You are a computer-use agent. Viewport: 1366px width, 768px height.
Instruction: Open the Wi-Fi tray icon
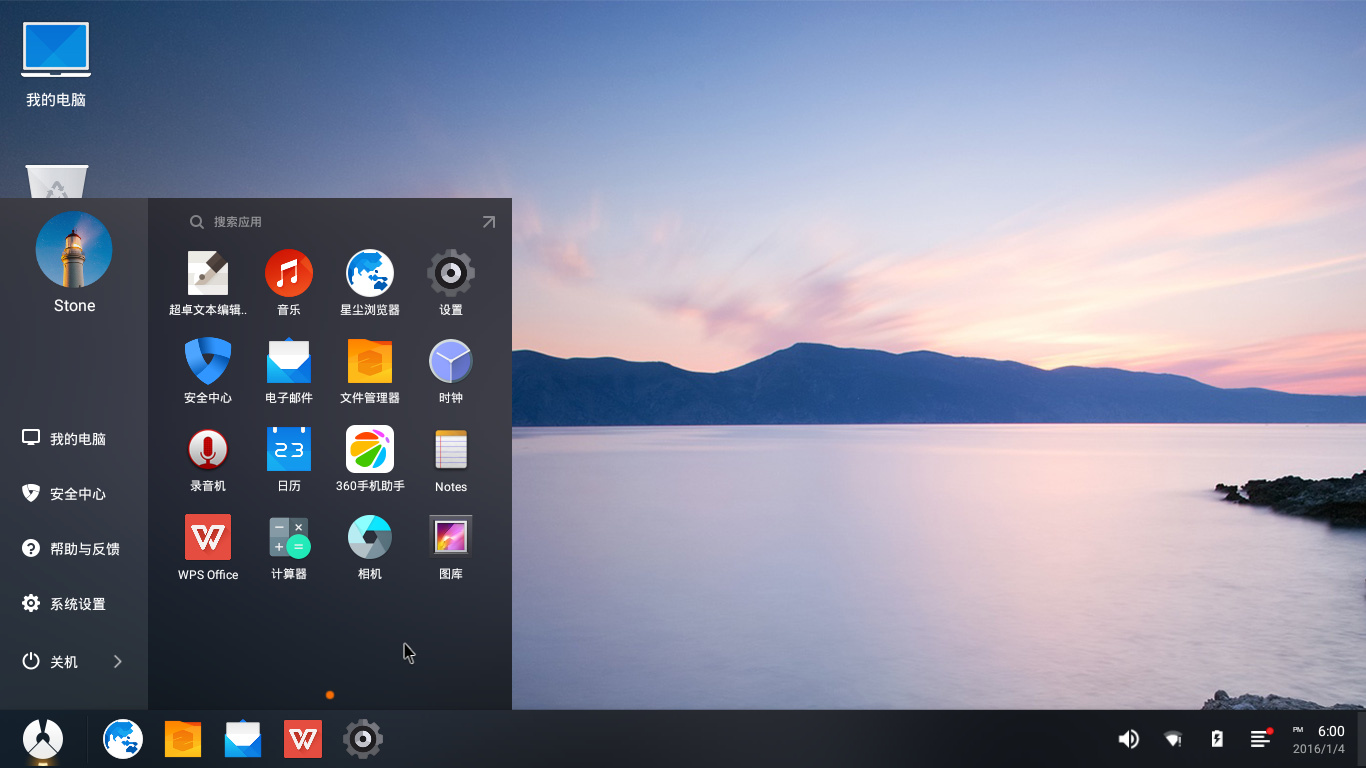[1173, 739]
